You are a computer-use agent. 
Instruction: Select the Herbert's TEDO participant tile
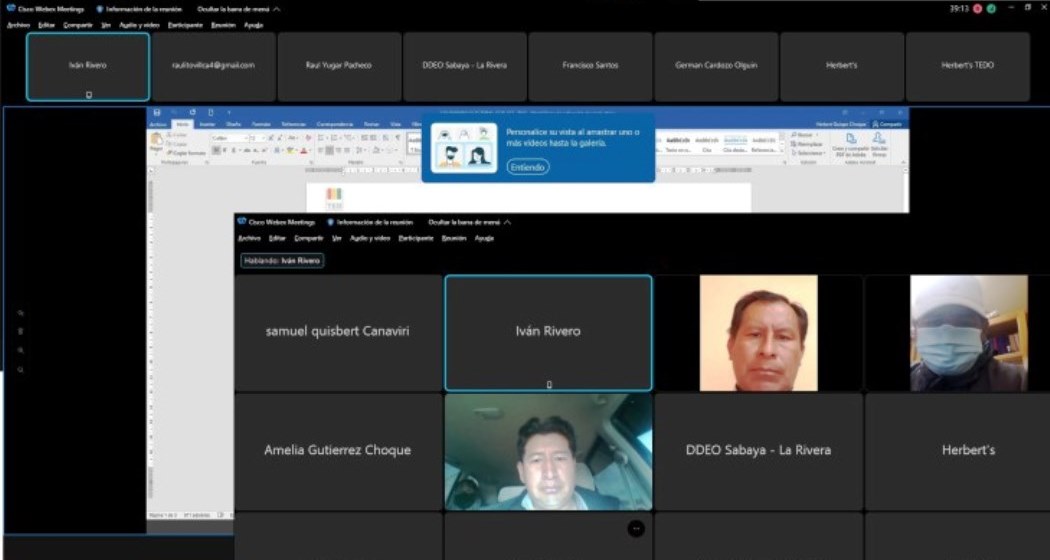click(x=967, y=66)
